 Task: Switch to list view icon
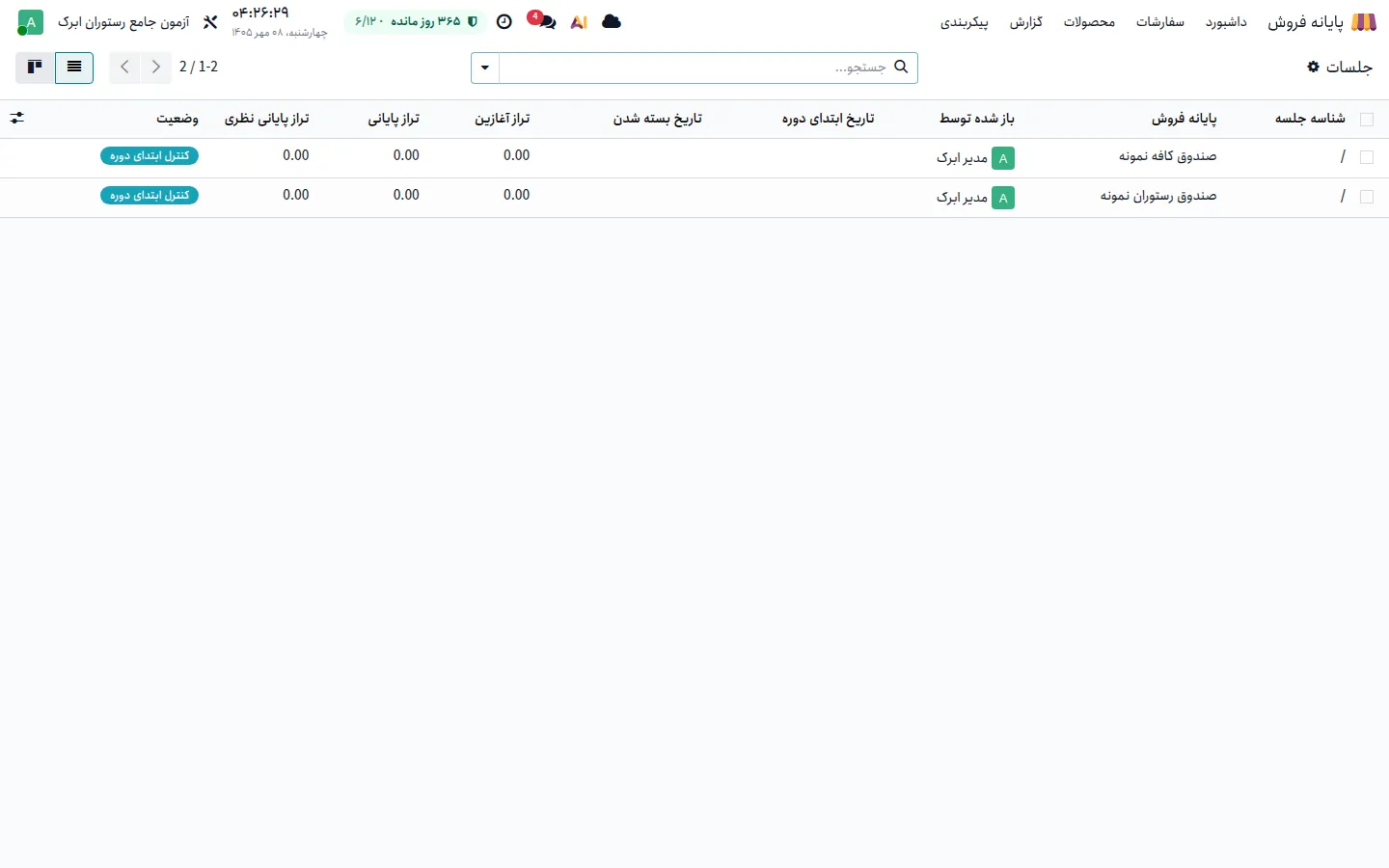tap(74, 68)
